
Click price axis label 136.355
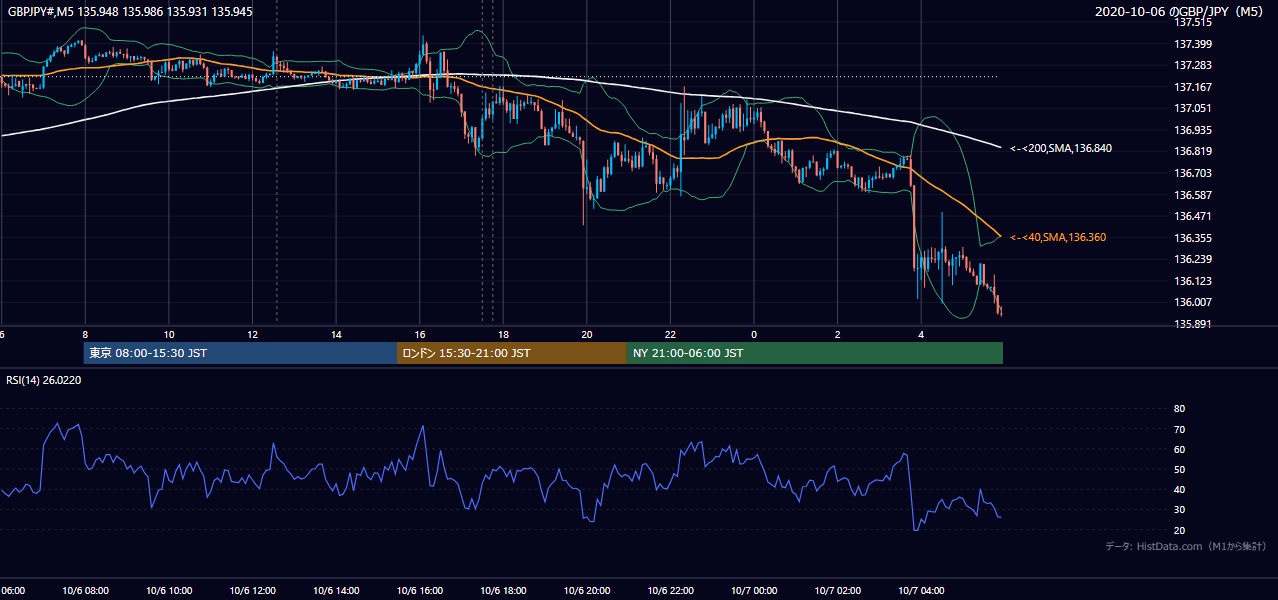[x=1194, y=238]
